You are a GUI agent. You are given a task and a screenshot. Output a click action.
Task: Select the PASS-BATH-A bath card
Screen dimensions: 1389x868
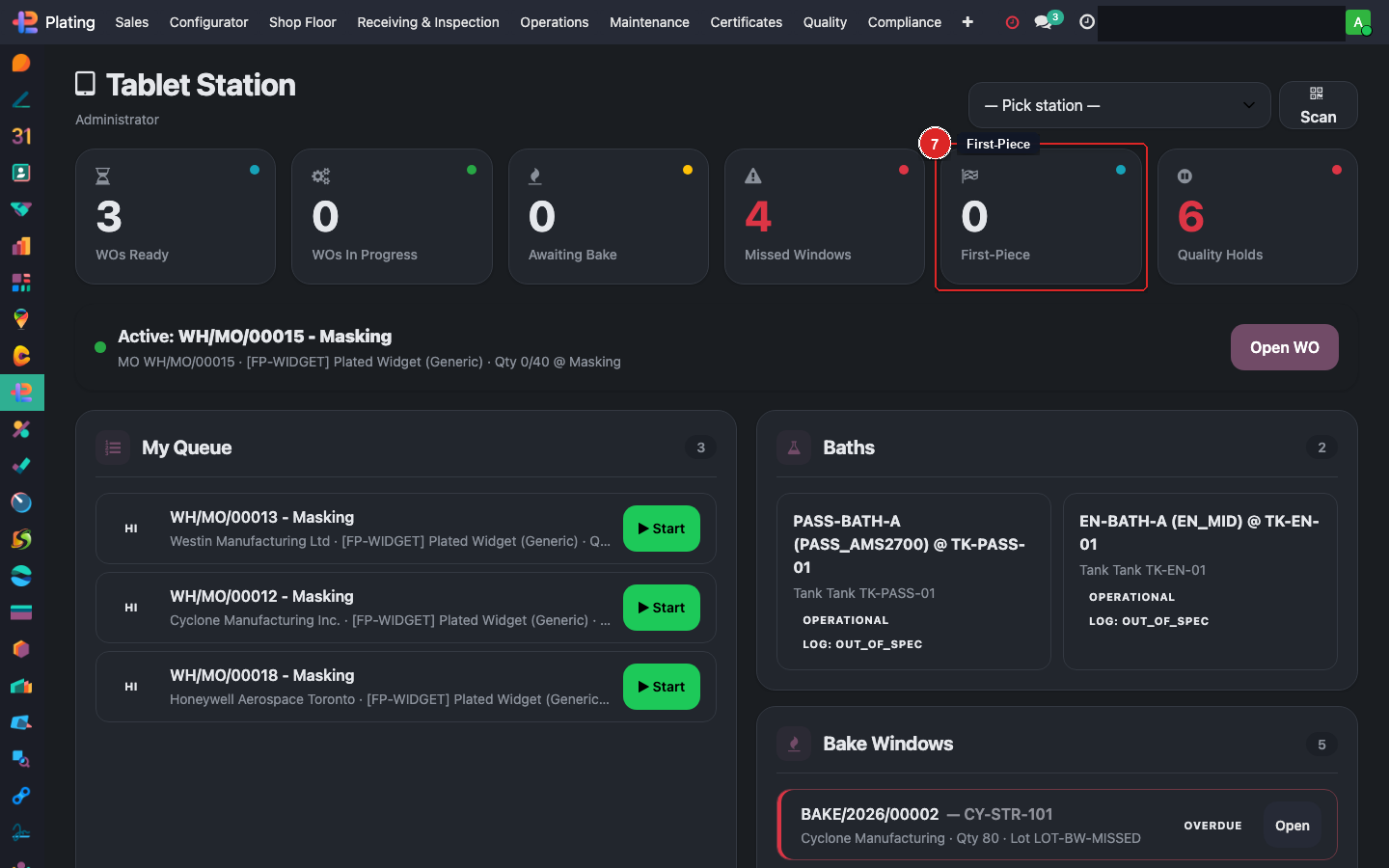click(912, 581)
